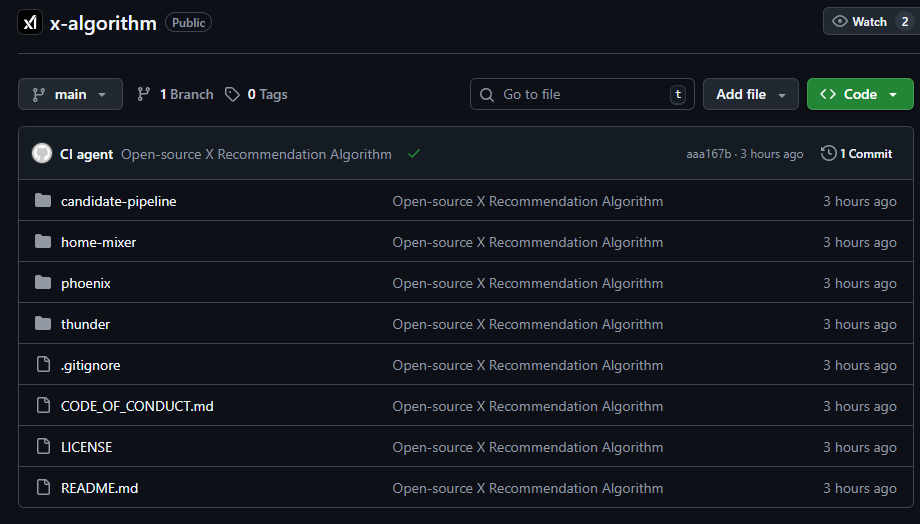920x524 pixels.
Task: Open the candidate-pipeline folder
Action: click(119, 201)
